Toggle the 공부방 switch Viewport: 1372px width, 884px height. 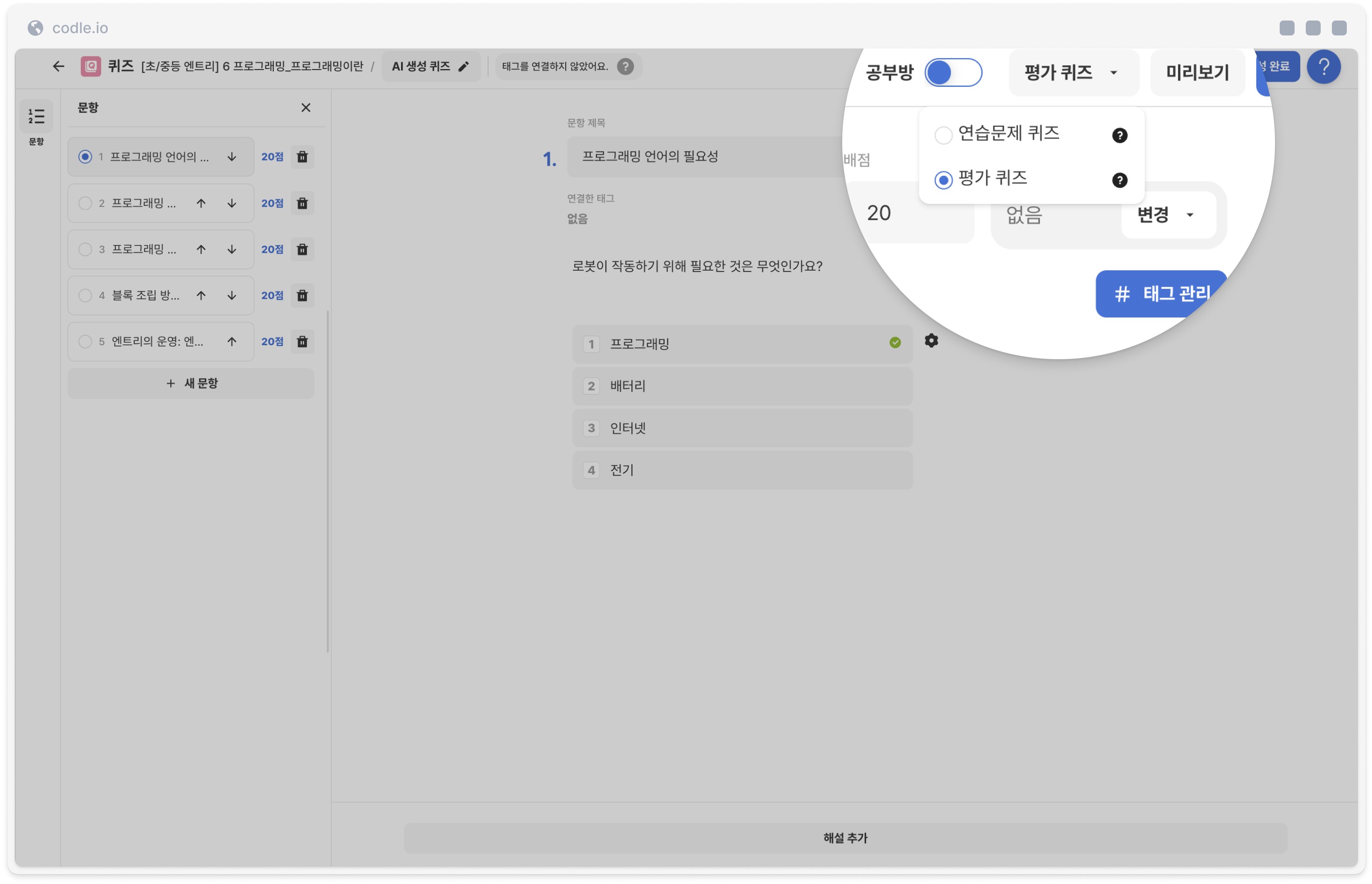(x=953, y=72)
